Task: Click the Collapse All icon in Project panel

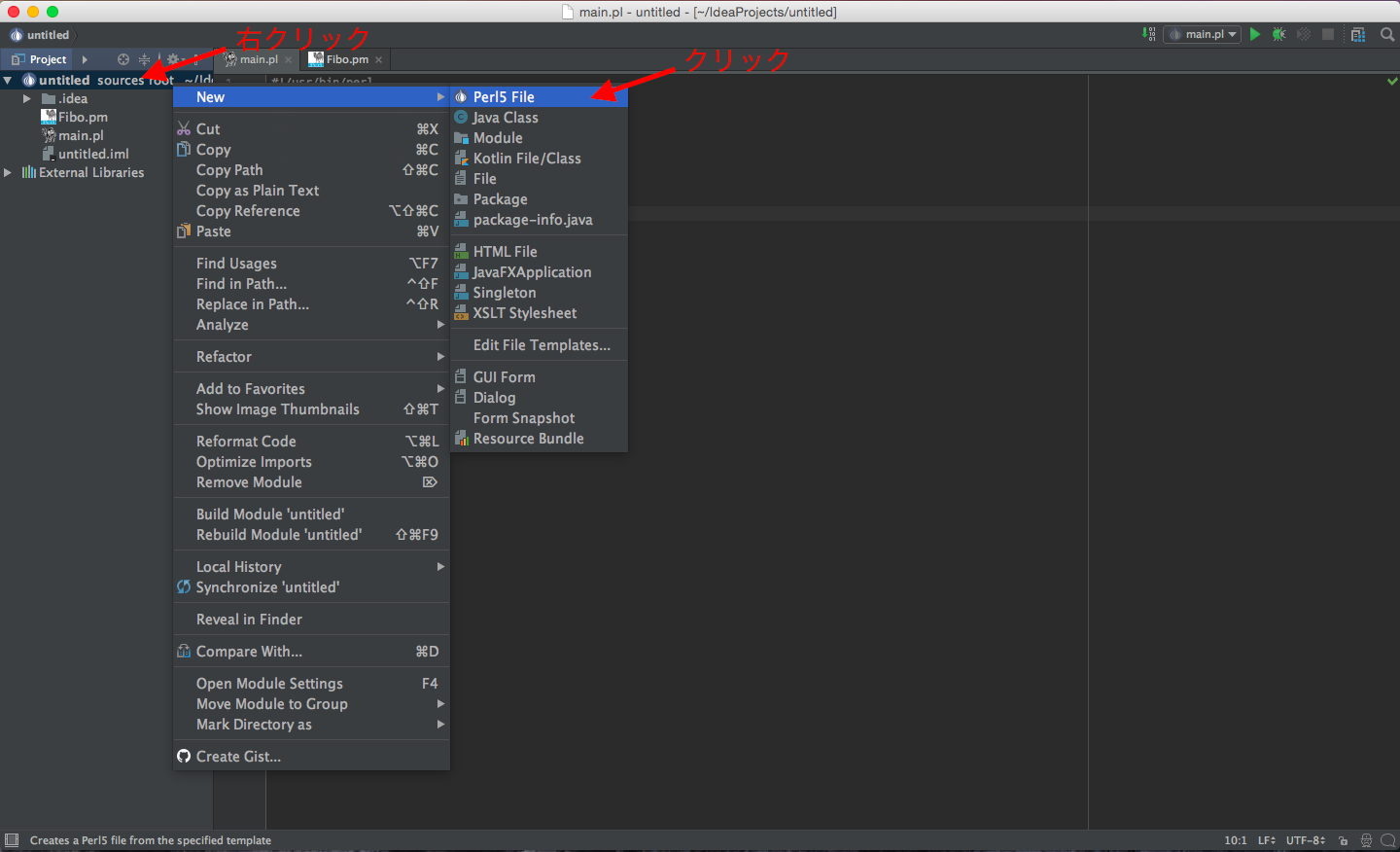Action: pos(145,59)
